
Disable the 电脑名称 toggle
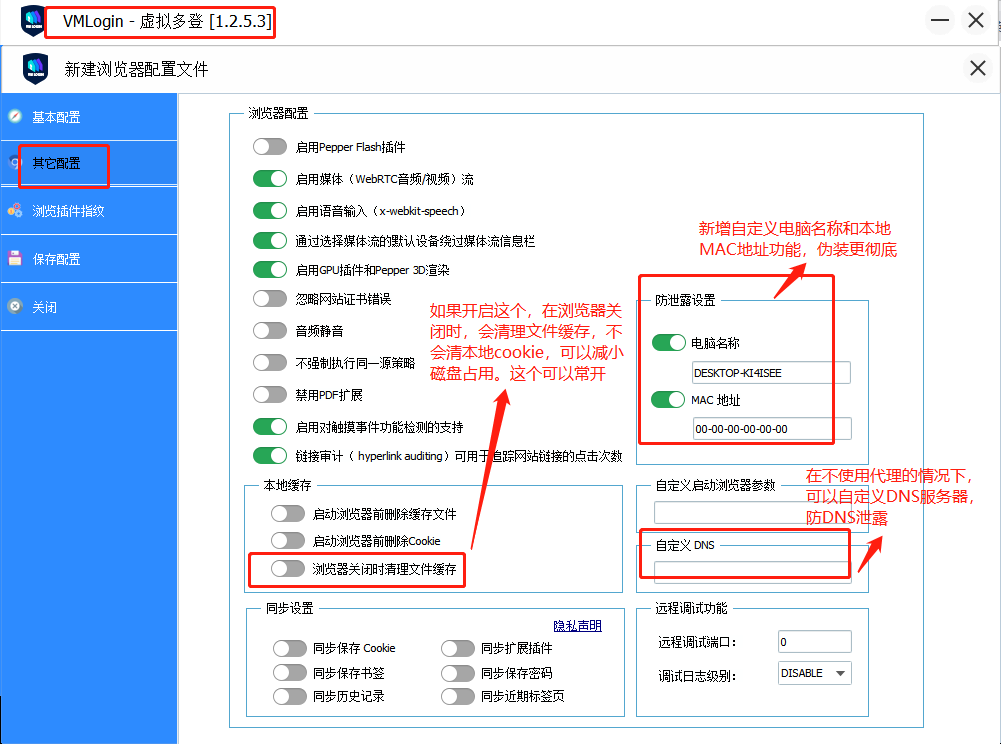pyautogui.click(x=668, y=343)
